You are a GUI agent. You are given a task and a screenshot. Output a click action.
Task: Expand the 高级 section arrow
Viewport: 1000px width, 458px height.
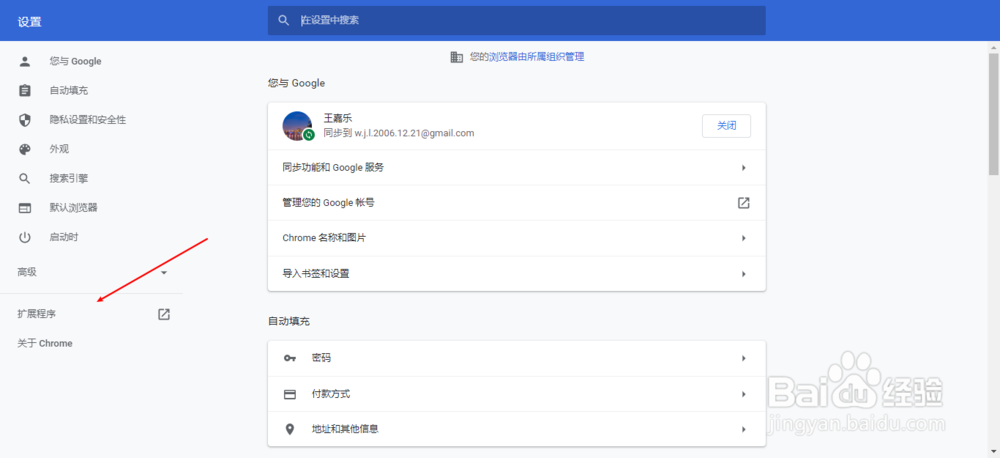tap(164, 272)
